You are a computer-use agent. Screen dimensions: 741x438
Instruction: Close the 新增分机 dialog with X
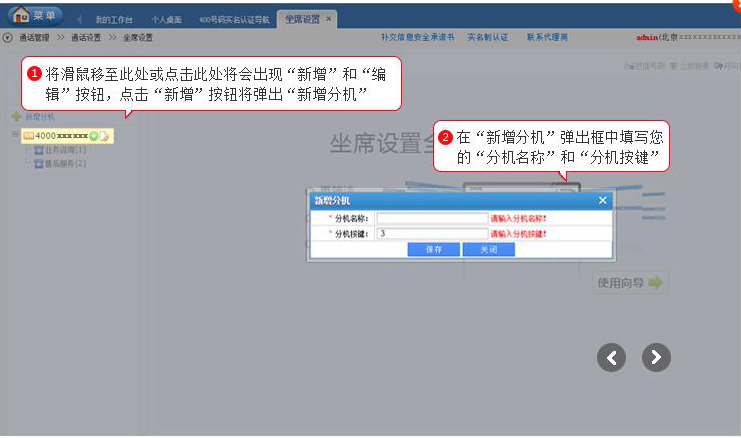pos(602,201)
